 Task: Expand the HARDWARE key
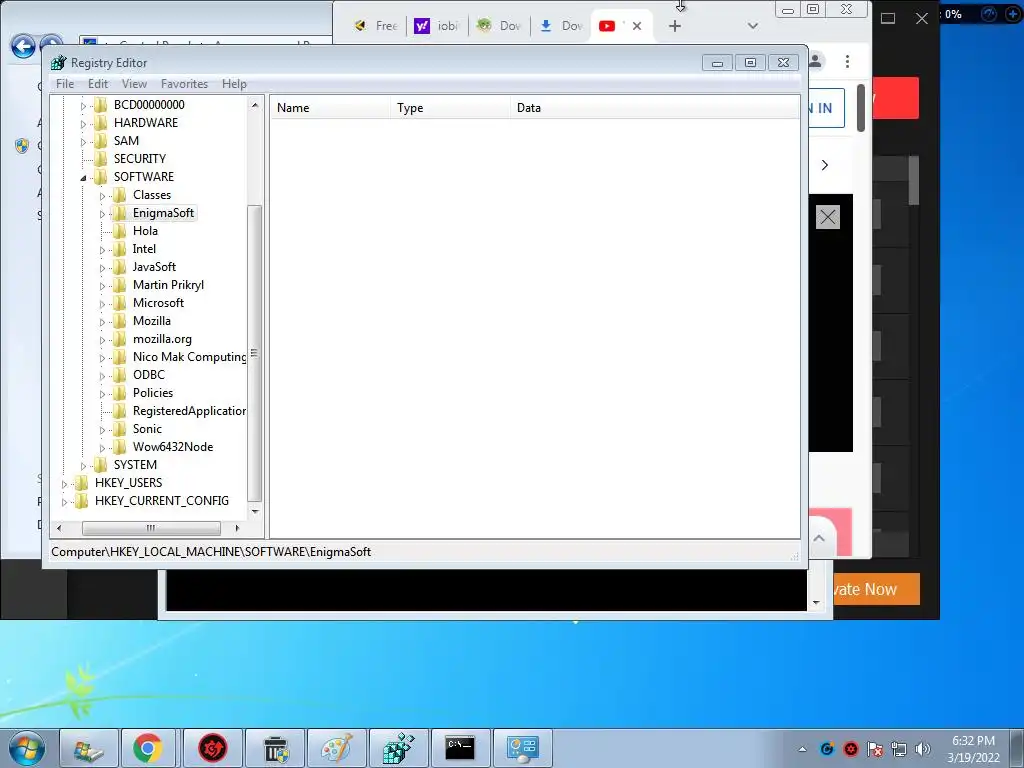(x=83, y=123)
